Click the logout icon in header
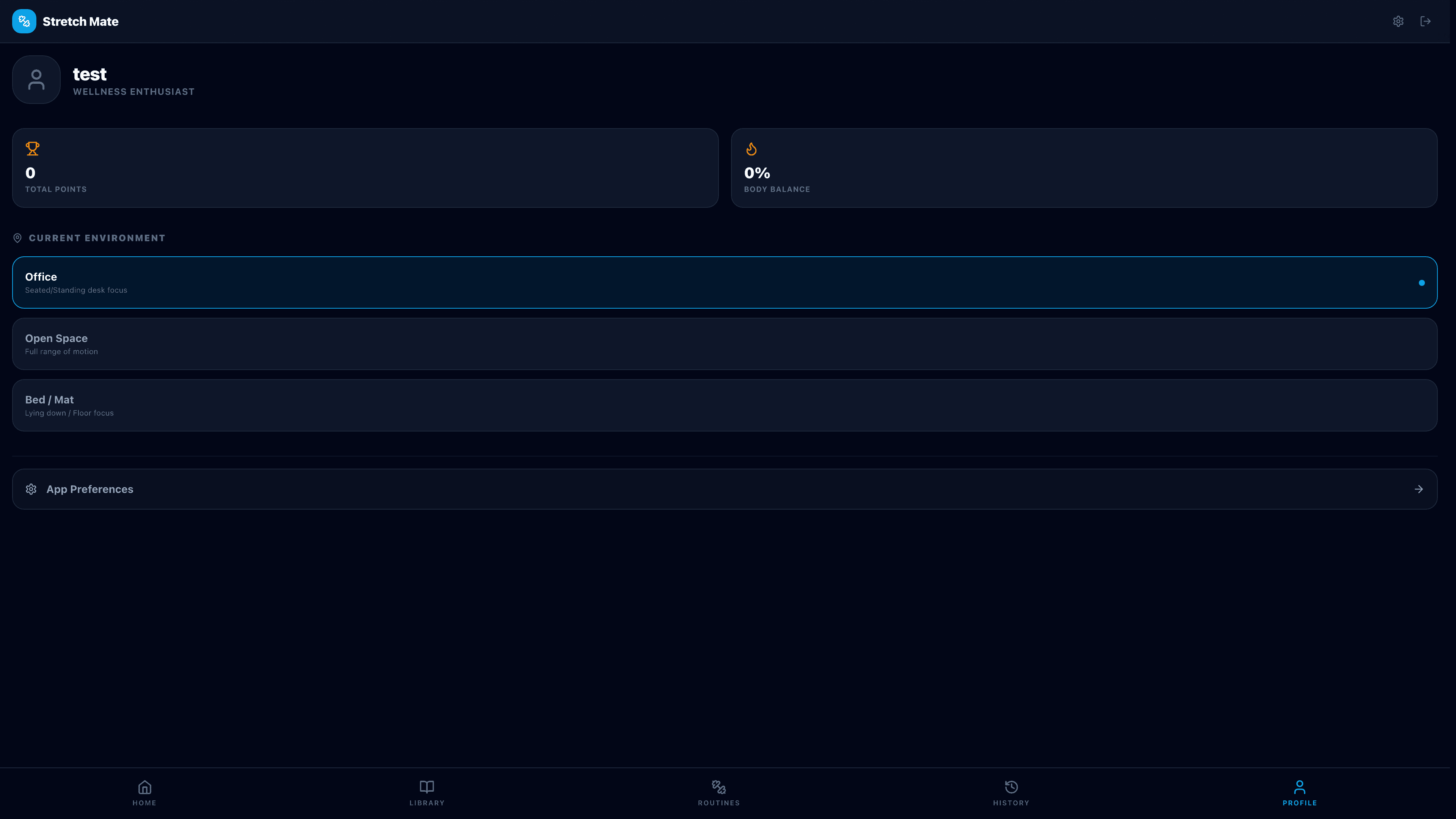The width and height of the screenshot is (1456, 819). (1426, 22)
